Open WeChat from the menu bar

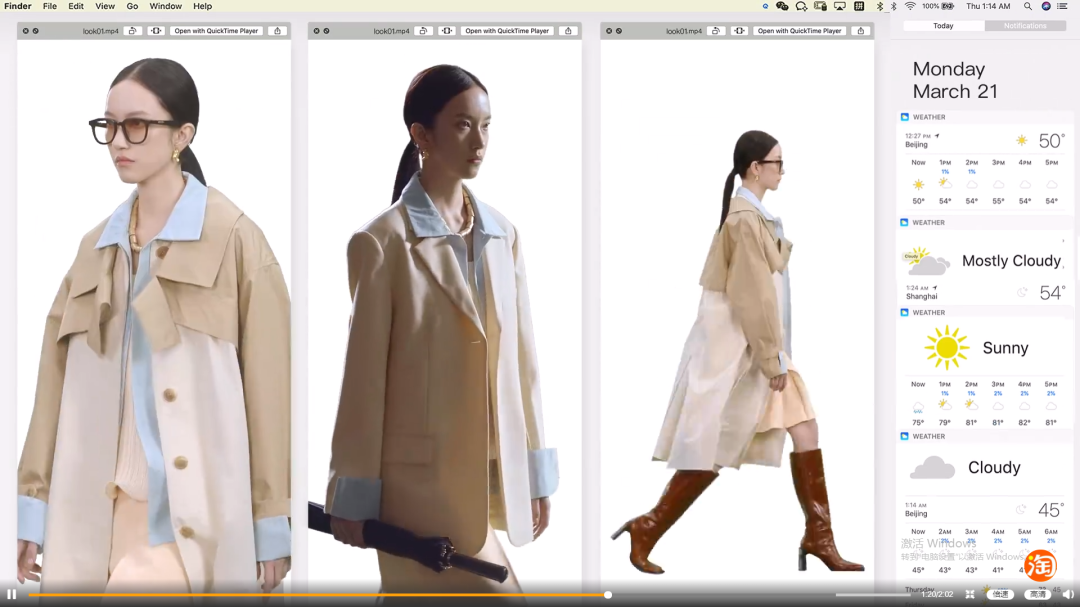click(782, 6)
